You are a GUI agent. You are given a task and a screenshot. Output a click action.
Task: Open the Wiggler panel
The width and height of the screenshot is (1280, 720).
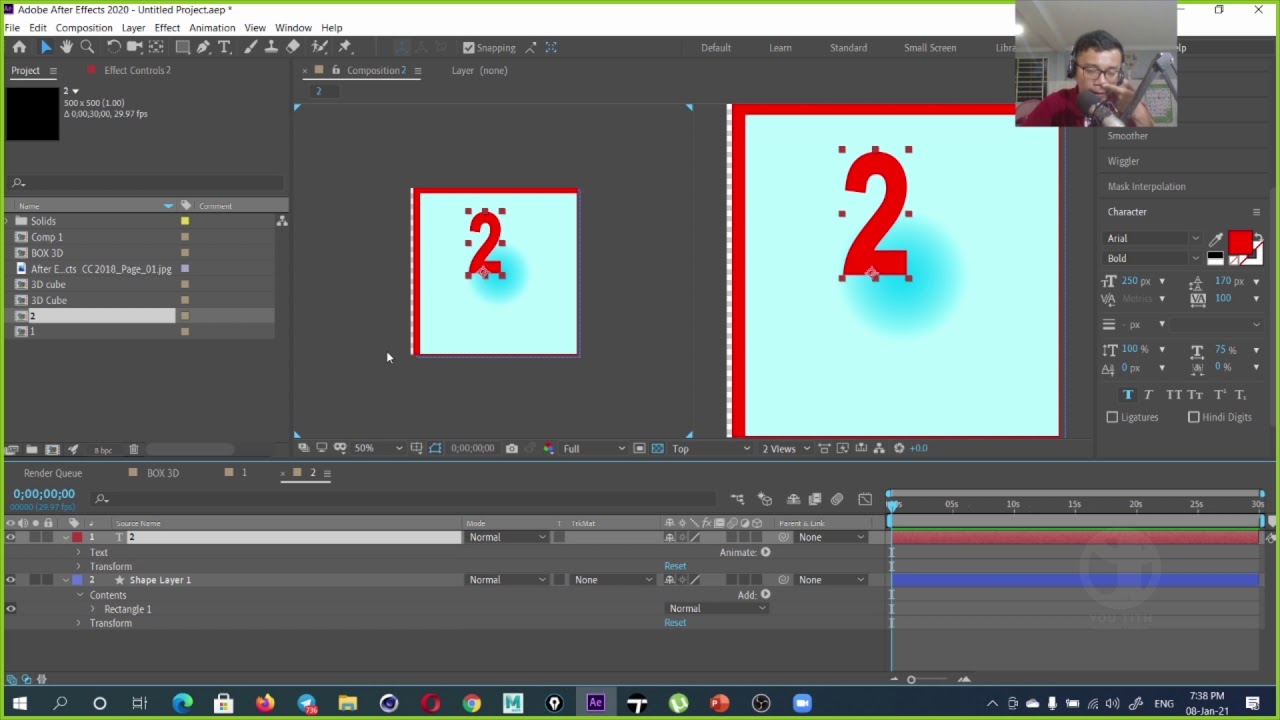click(1123, 161)
